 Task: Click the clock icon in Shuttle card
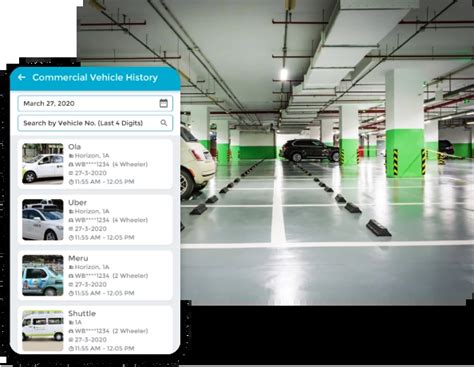point(71,348)
